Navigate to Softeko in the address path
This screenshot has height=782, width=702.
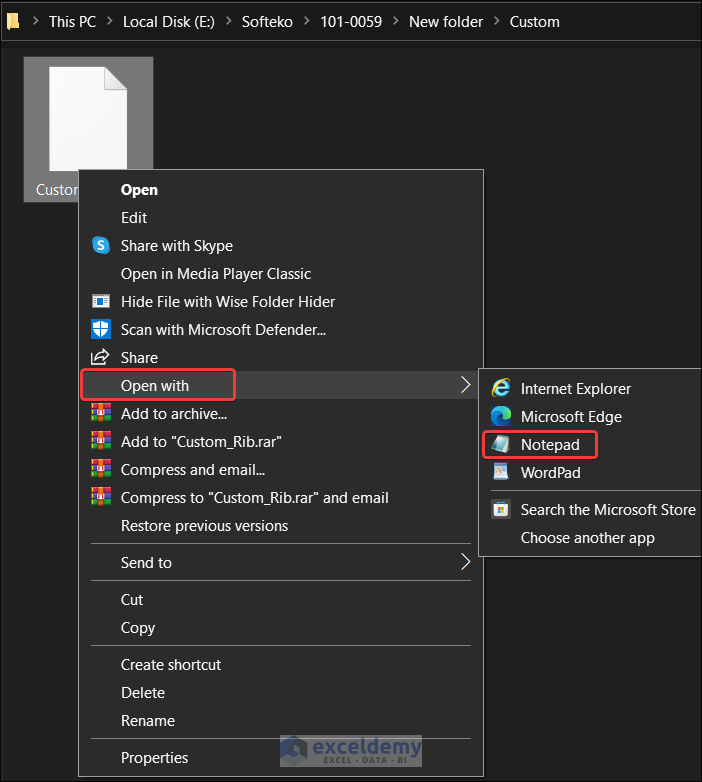tap(268, 21)
